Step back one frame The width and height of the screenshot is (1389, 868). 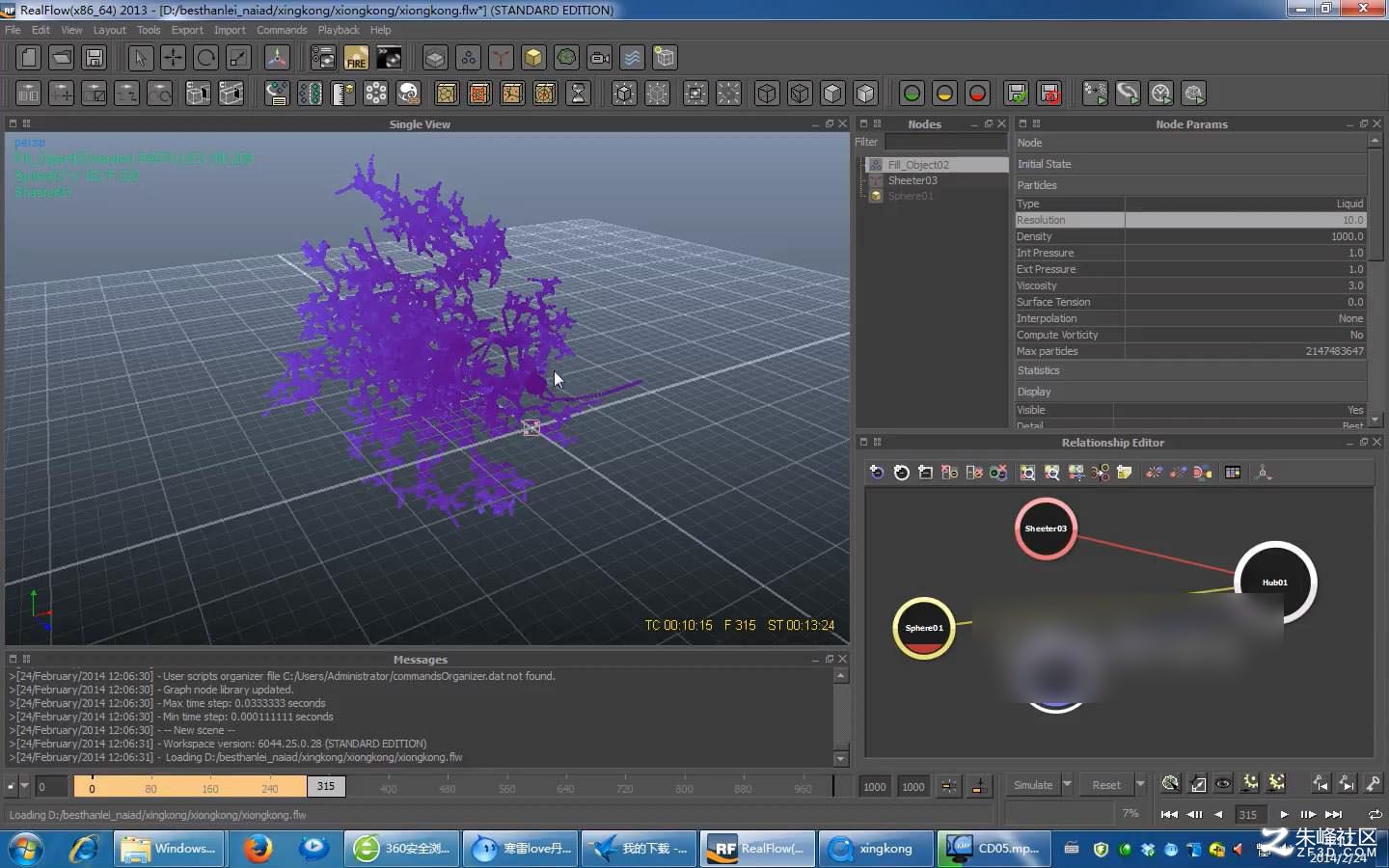point(1195,814)
